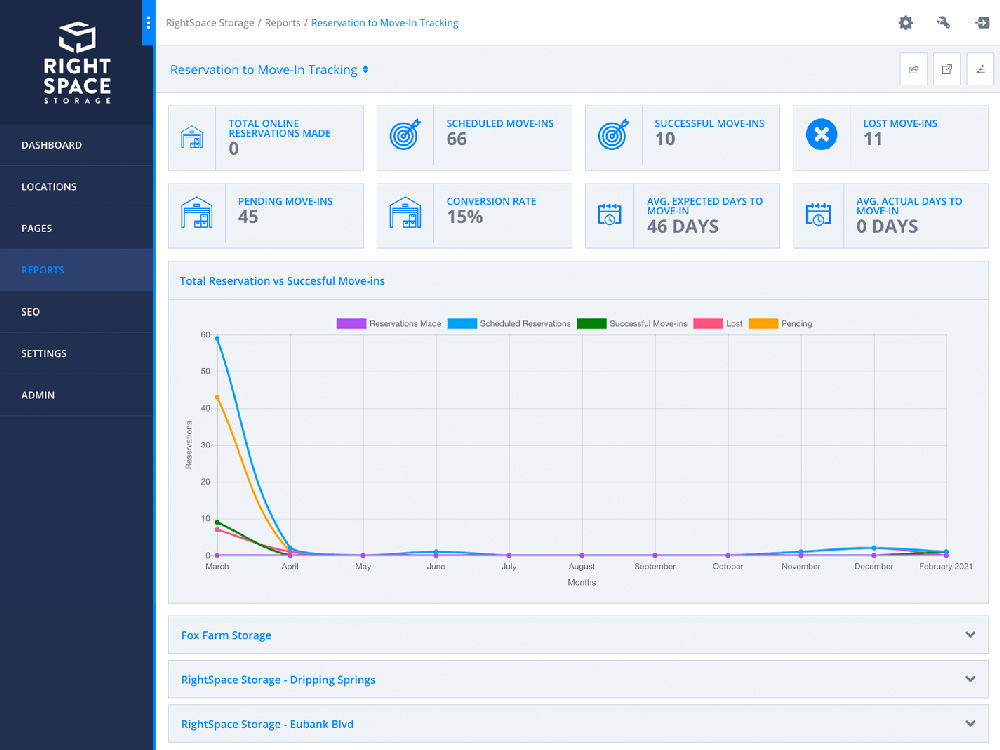This screenshot has width=1000, height=750.
Task: Click Total Reservation vs Succesful Move-ins heading
Action: [x=282, y=281]
